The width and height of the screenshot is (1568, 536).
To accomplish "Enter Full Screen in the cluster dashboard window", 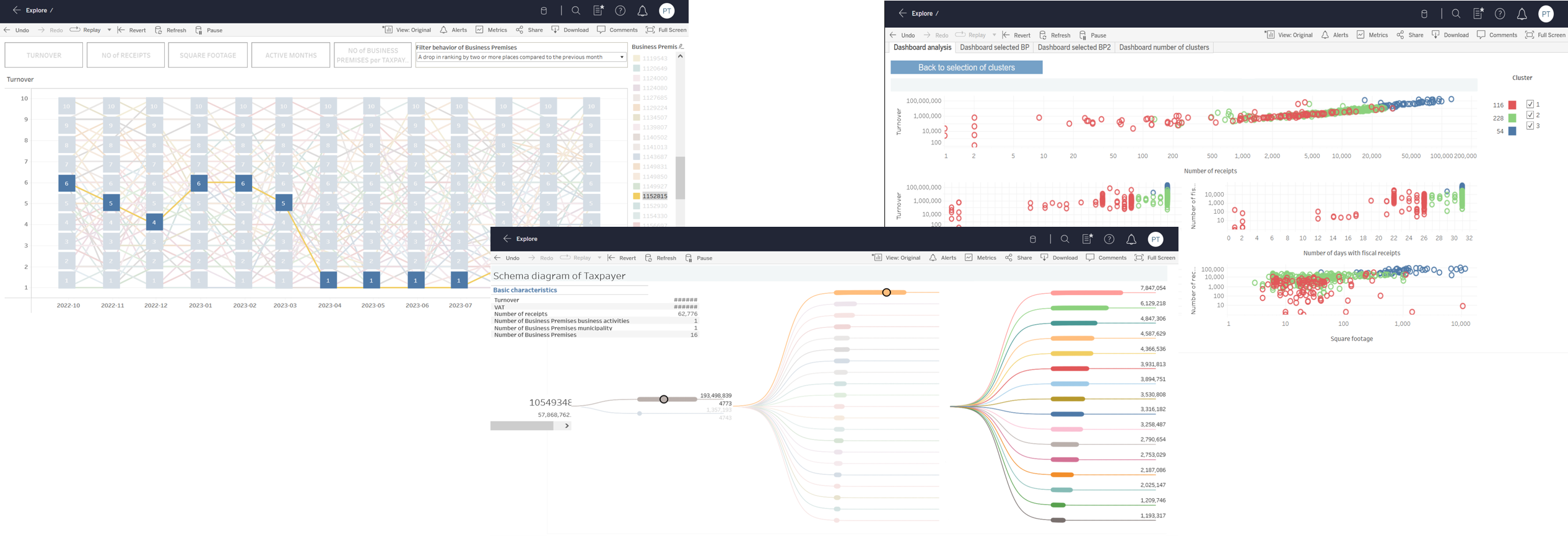I will (1529, 35).
